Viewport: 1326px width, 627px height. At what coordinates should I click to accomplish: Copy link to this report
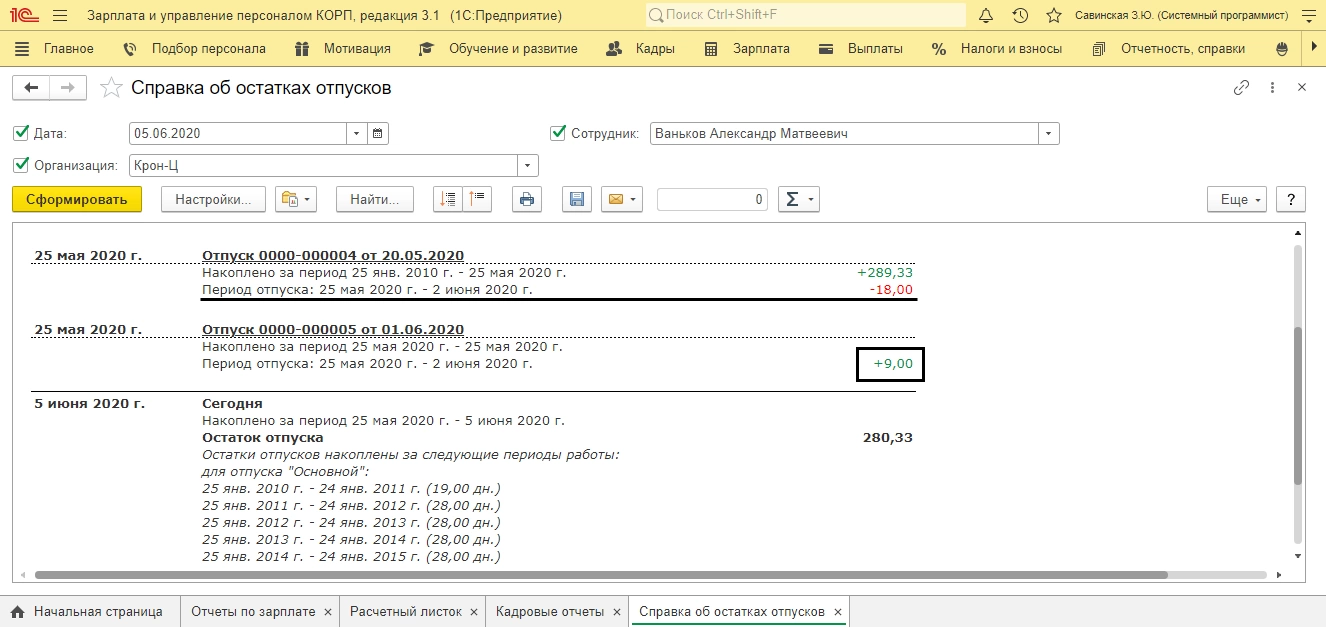pyautogui.click(x=1241, y=88)
